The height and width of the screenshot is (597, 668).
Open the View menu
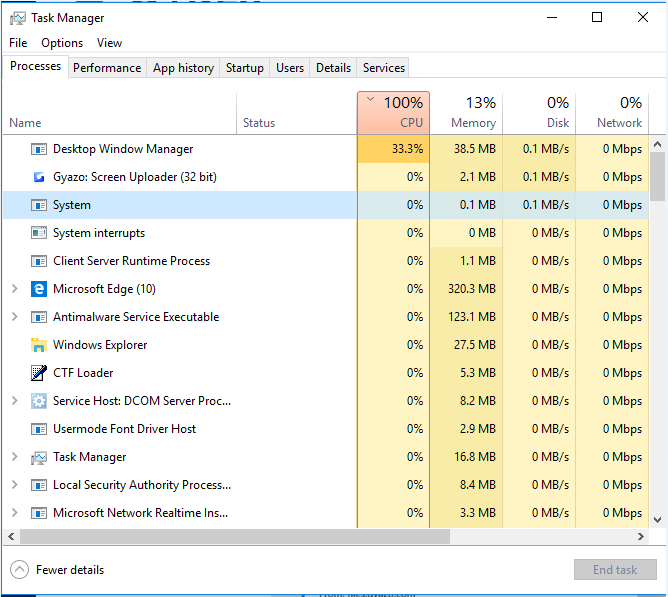click(109, 43)
